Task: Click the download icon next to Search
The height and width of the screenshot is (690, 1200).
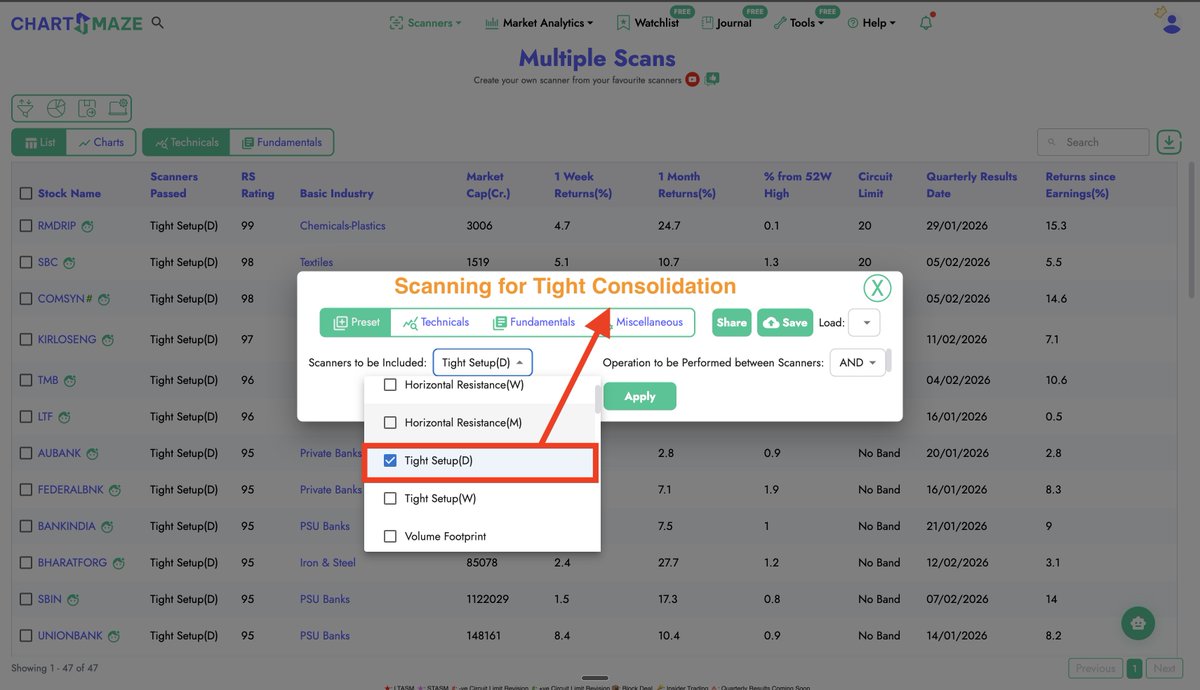Action: [x=1169, y=142]
